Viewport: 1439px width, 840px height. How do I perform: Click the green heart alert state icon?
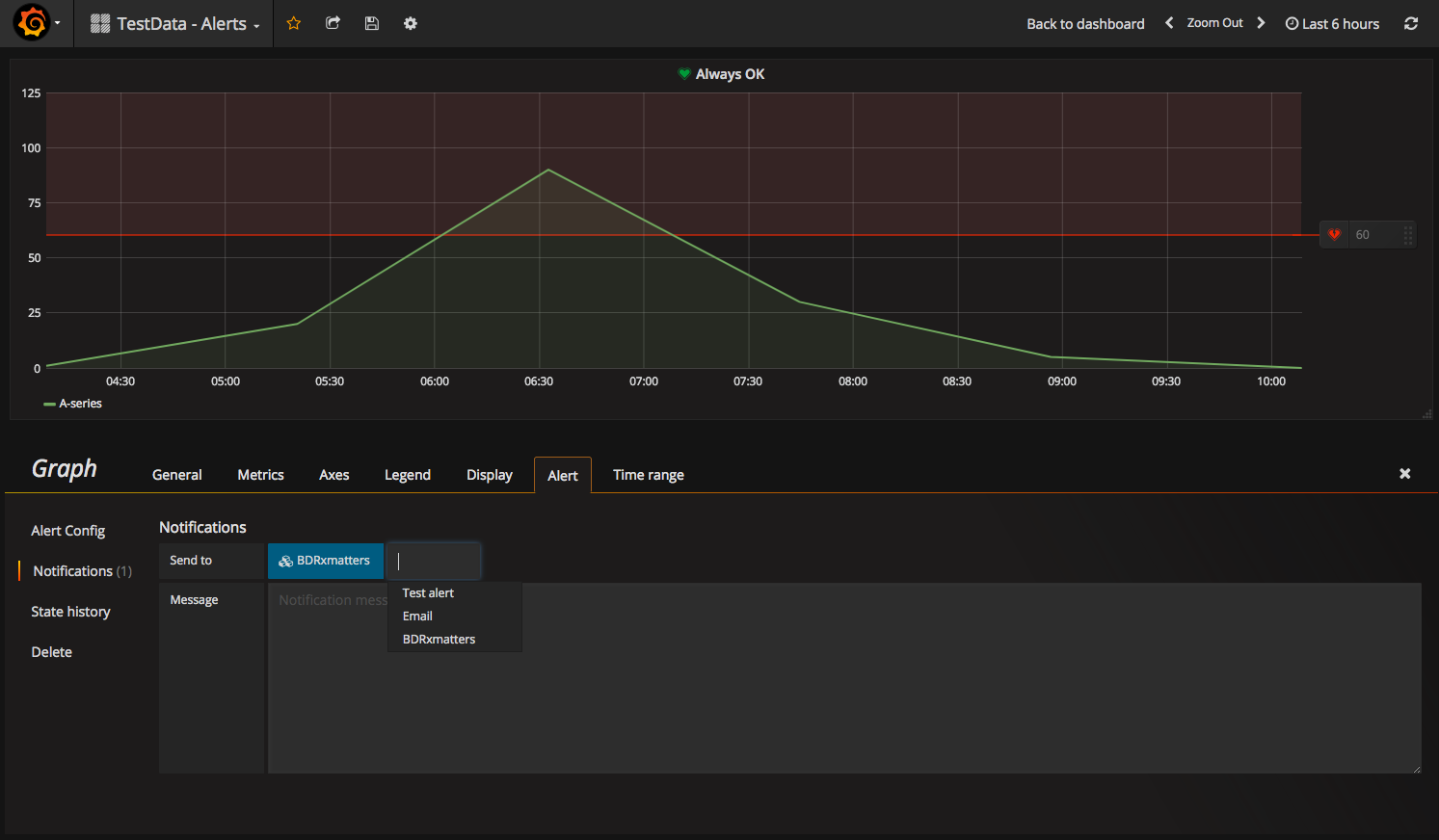coord(684,73)
